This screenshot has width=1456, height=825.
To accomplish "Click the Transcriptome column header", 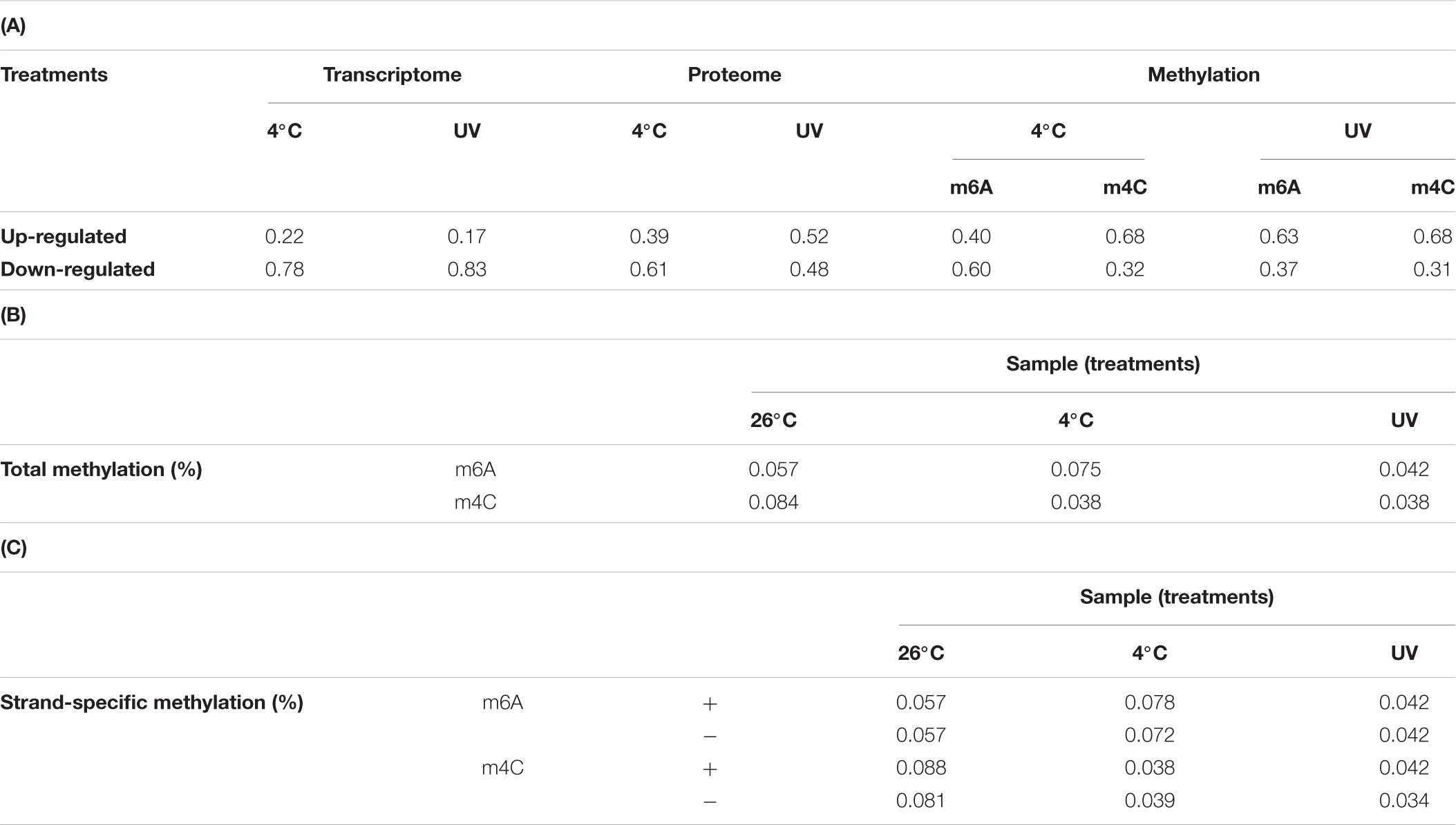I will tap(392, 75).
